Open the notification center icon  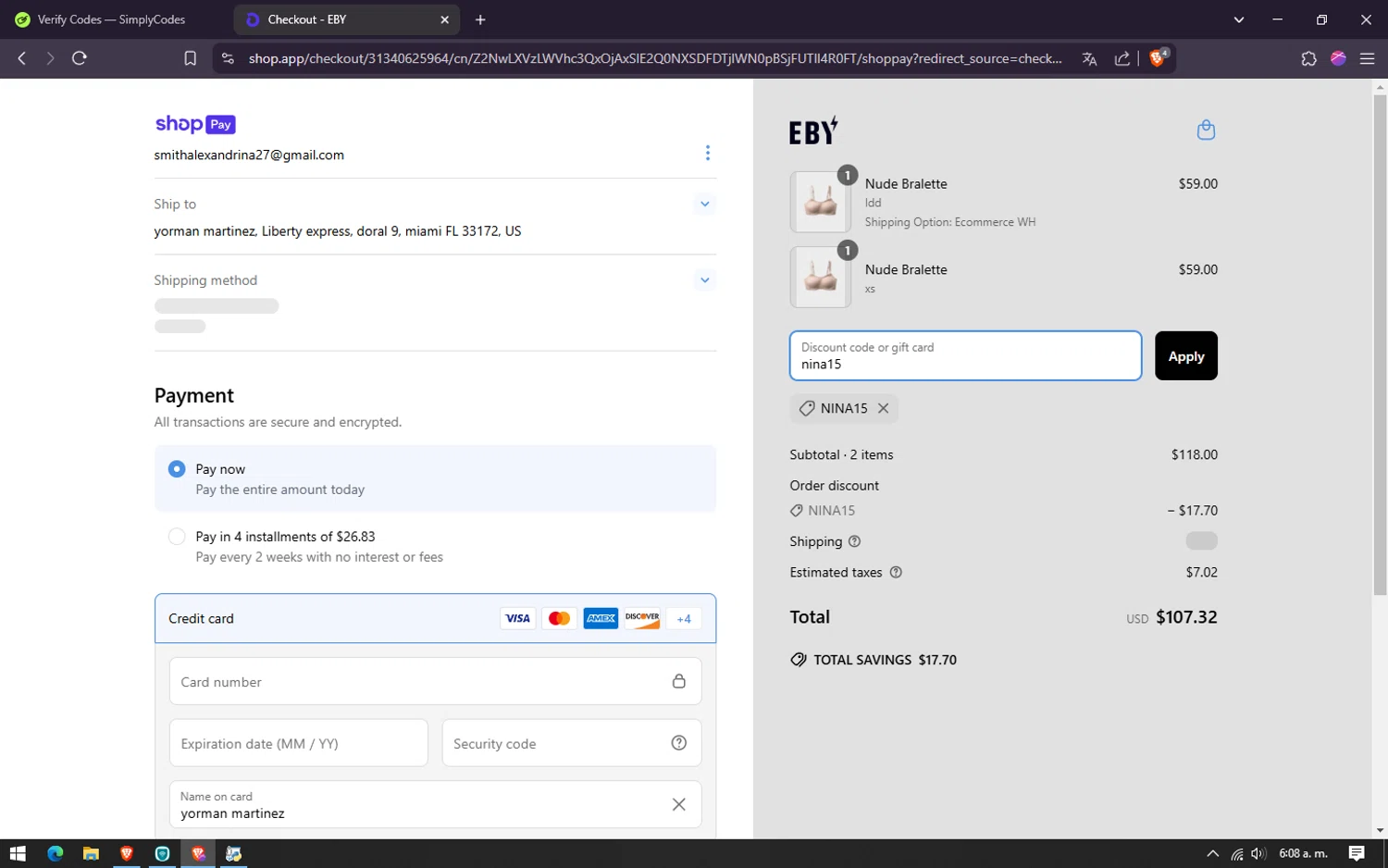[x=1357, y=853]
